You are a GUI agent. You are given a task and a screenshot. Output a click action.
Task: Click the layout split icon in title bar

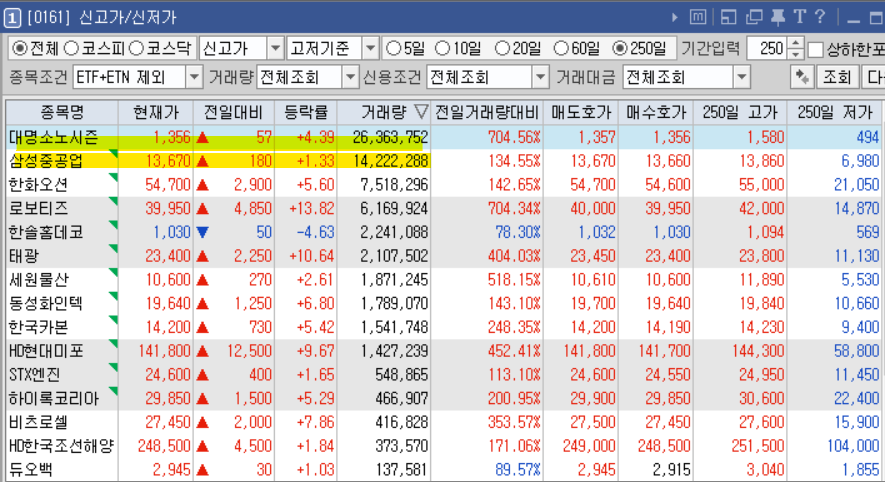[729, 17]
